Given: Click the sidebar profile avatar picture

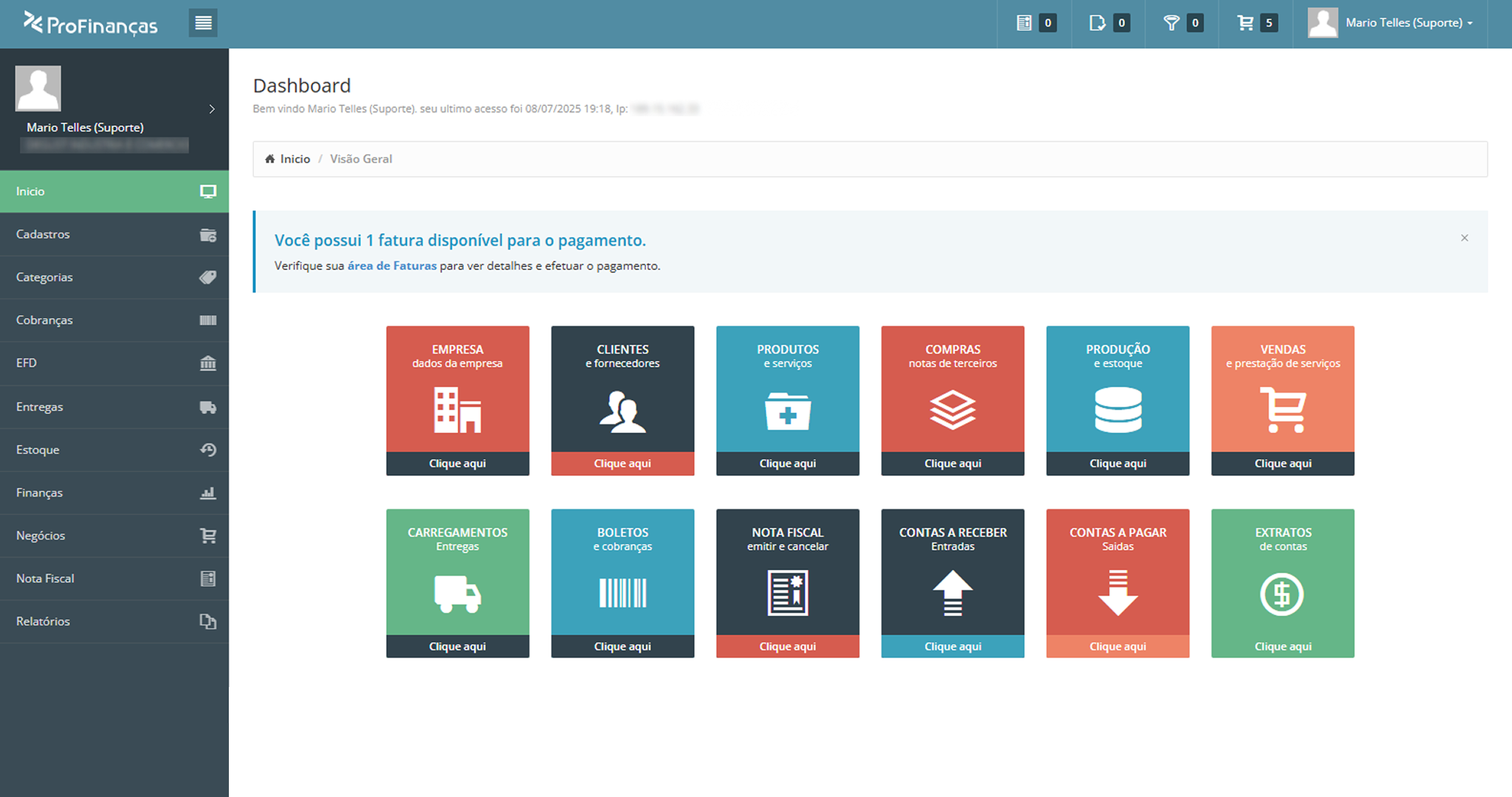Looking at the screenshot, I should point(38,88).
